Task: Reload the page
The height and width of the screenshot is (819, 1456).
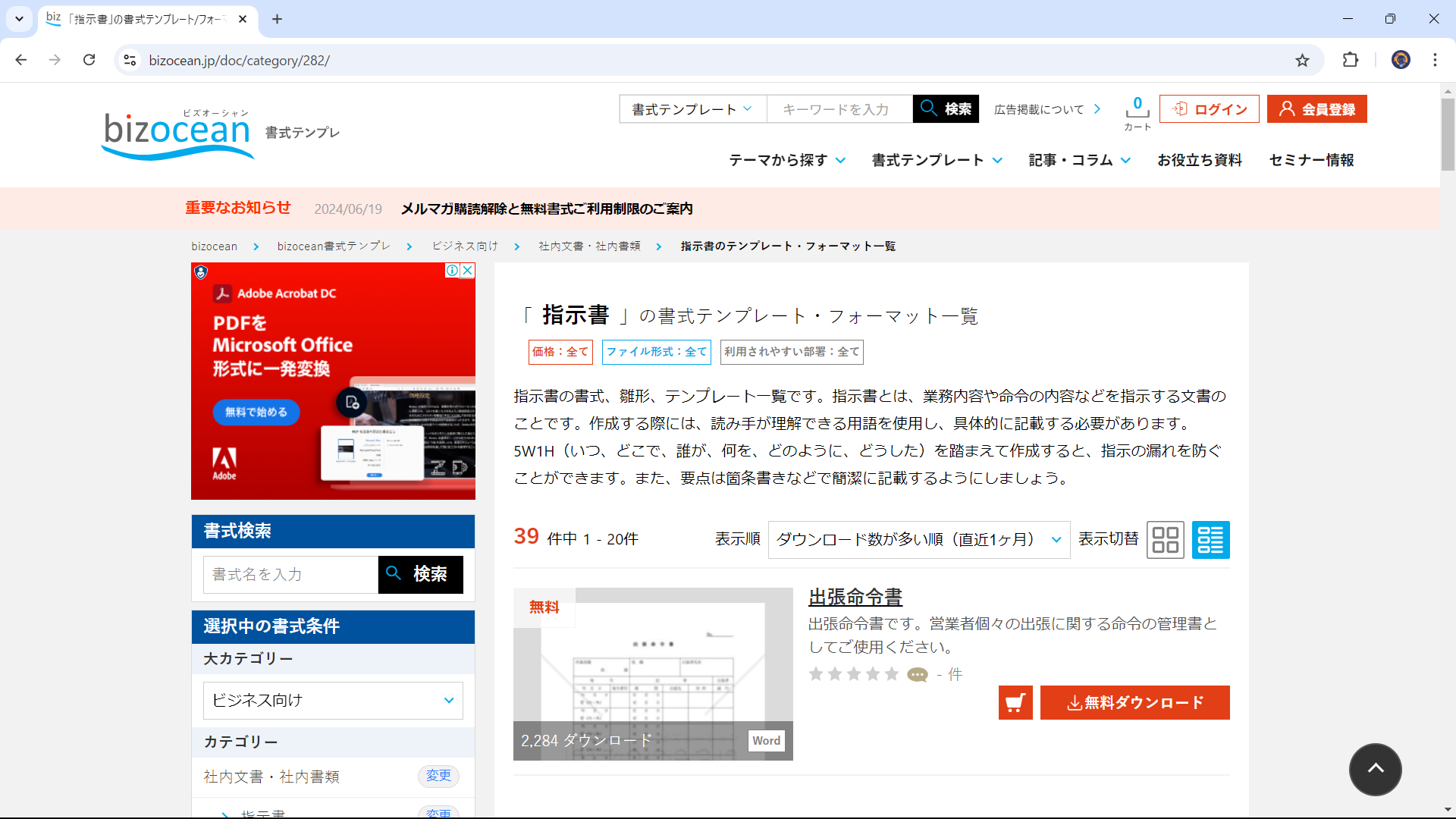Action: click(89, 61)
